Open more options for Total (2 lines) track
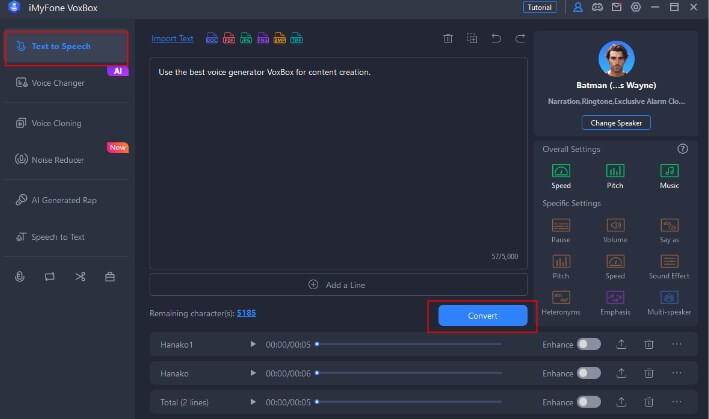This screenshot has width=709, height=419. 676,402
